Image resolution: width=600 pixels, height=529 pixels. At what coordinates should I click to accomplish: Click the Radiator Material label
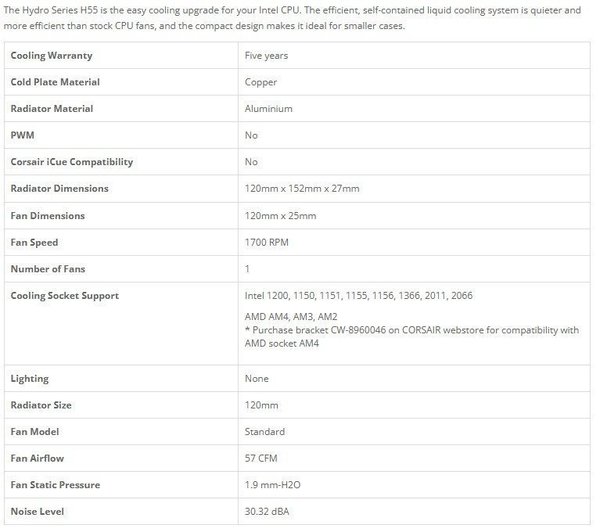[52, 109]
